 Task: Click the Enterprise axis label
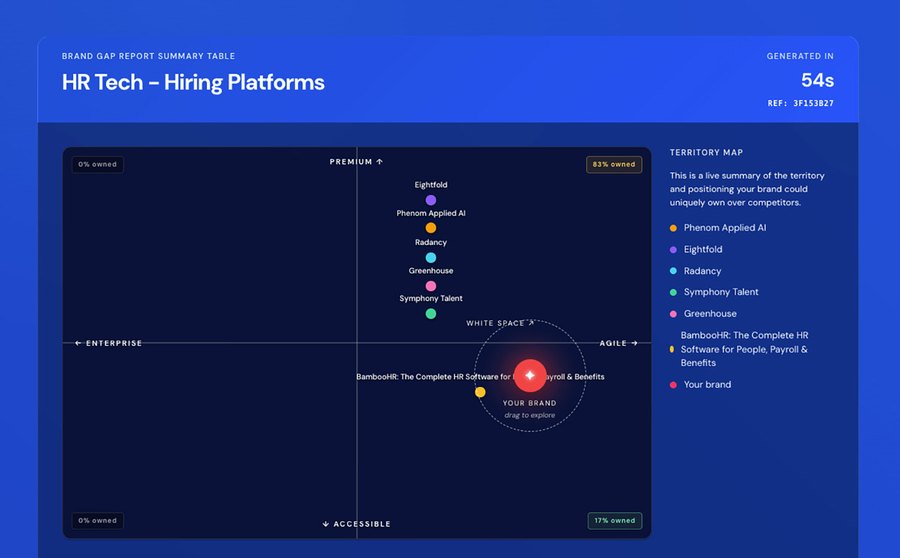[108, 343]
